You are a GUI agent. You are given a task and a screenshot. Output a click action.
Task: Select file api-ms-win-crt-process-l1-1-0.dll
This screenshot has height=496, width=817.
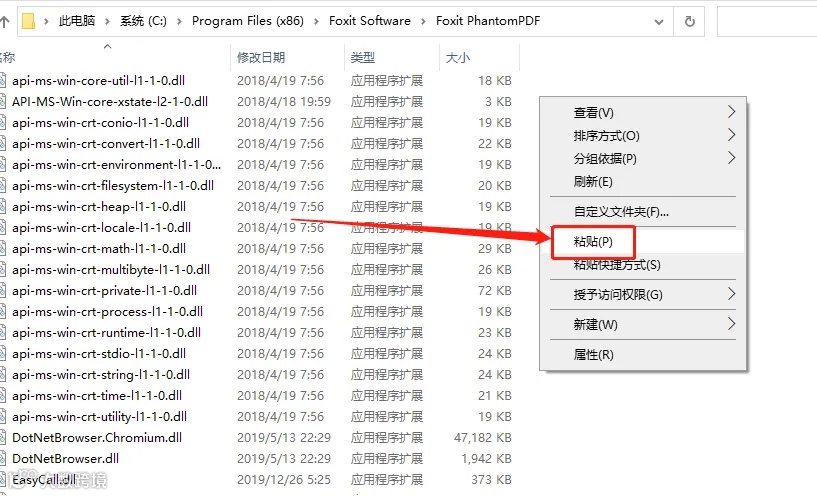[x=107, y=312]
